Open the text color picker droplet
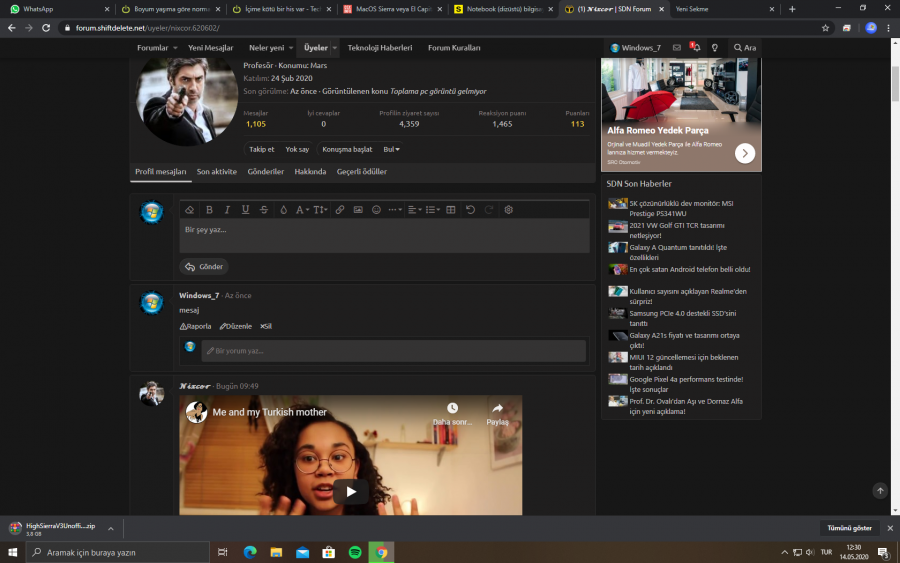This screenshot has height=563, width=900. tap(283, 210)
